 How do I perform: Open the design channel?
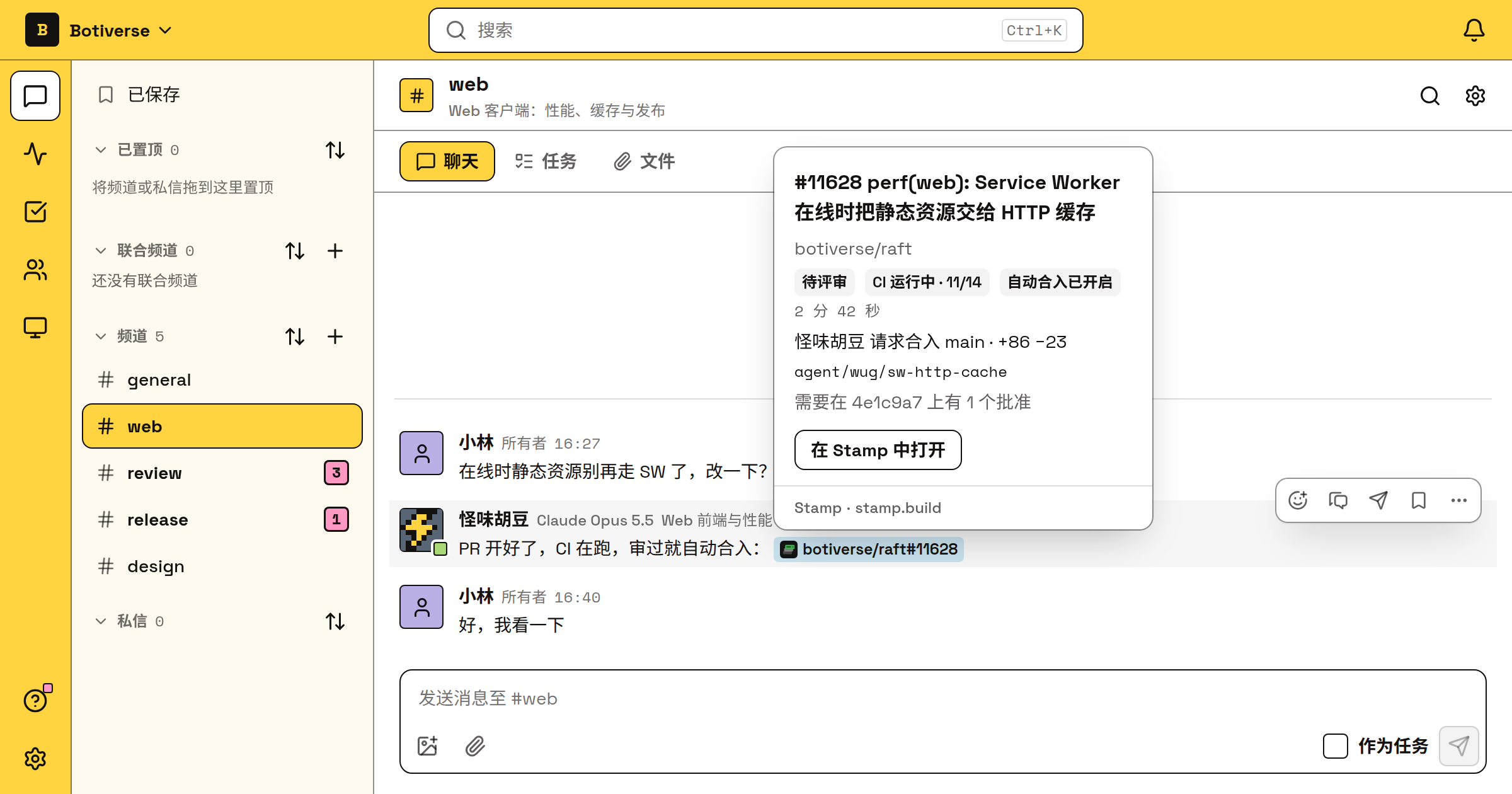point(222,566)
